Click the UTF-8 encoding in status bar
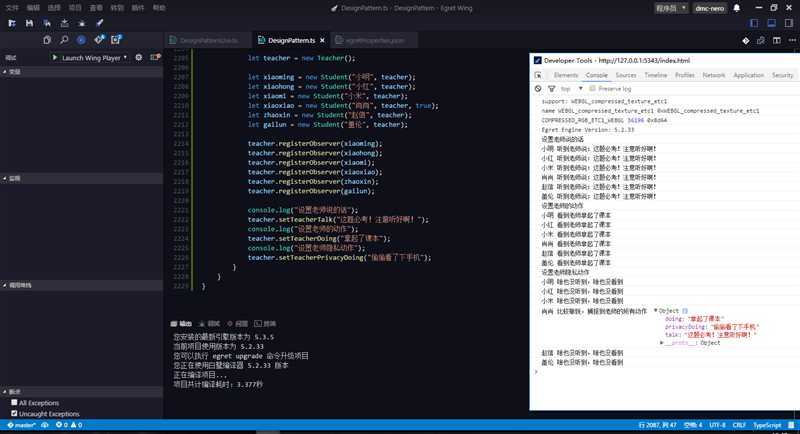 (717, 425)
